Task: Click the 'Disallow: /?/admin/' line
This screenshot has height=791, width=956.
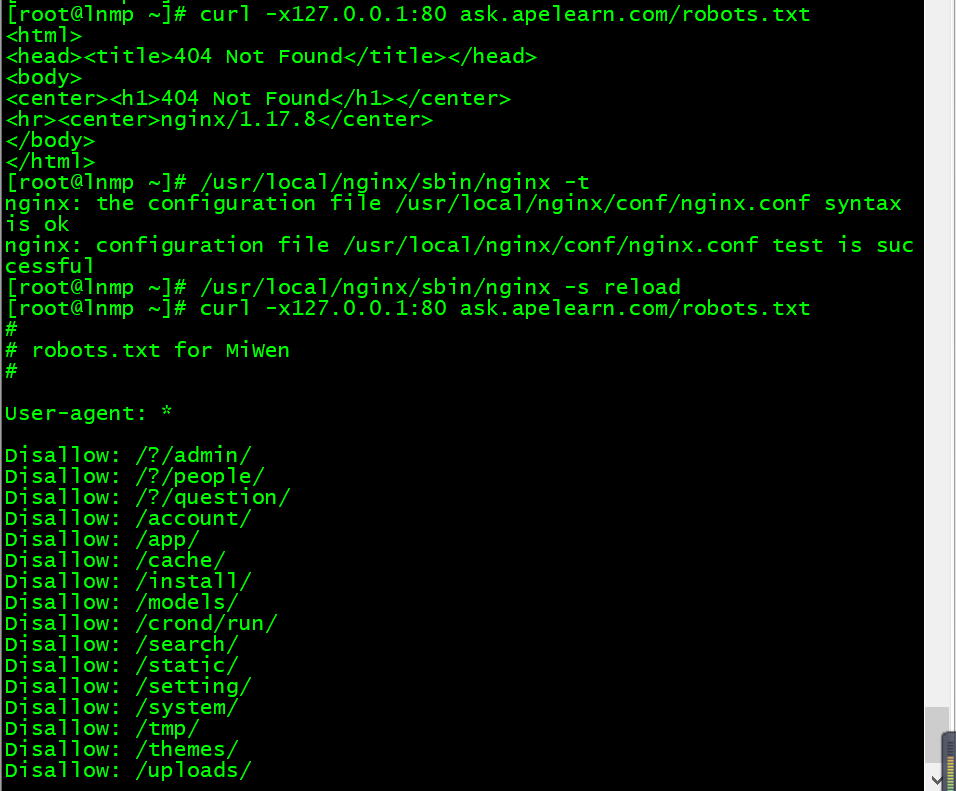Action: [x=128, y=455]
